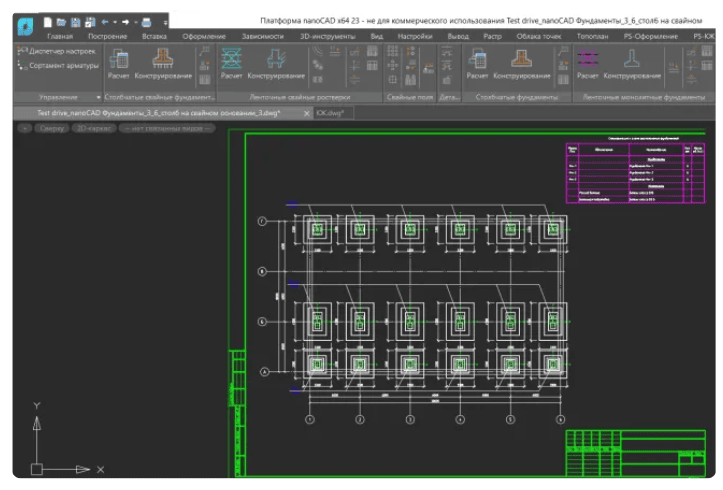This screenshot has width=723, height=490.
Task: Switch to the ЮК.dwg document tab
Action: tap(329, 113)
